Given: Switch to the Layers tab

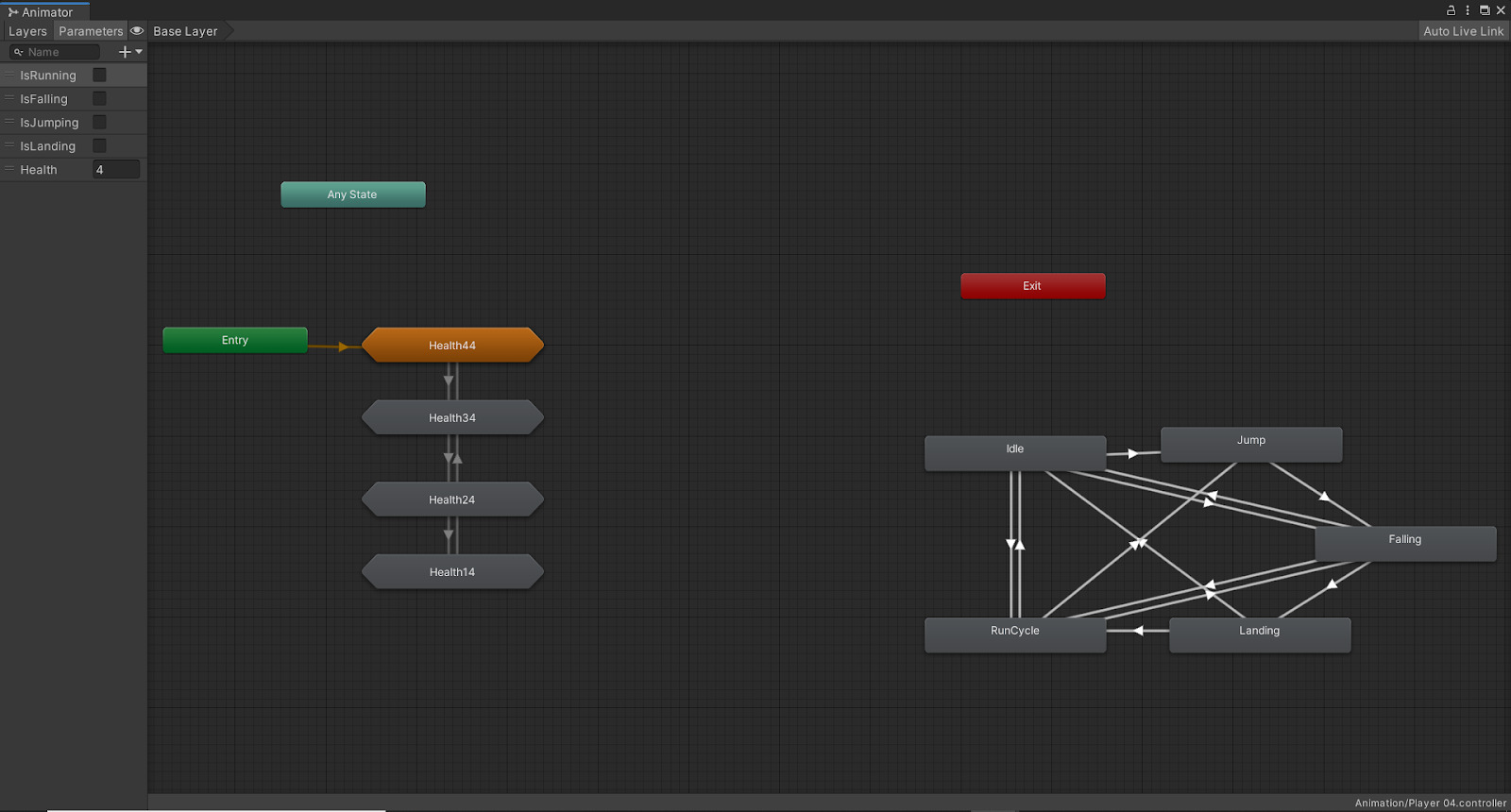Looking at the screenshot, I should click(27, 31).
